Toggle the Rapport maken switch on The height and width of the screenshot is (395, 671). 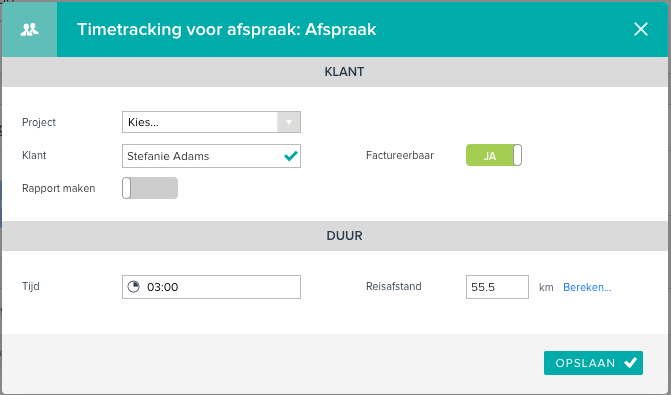[x=150, y=188]
